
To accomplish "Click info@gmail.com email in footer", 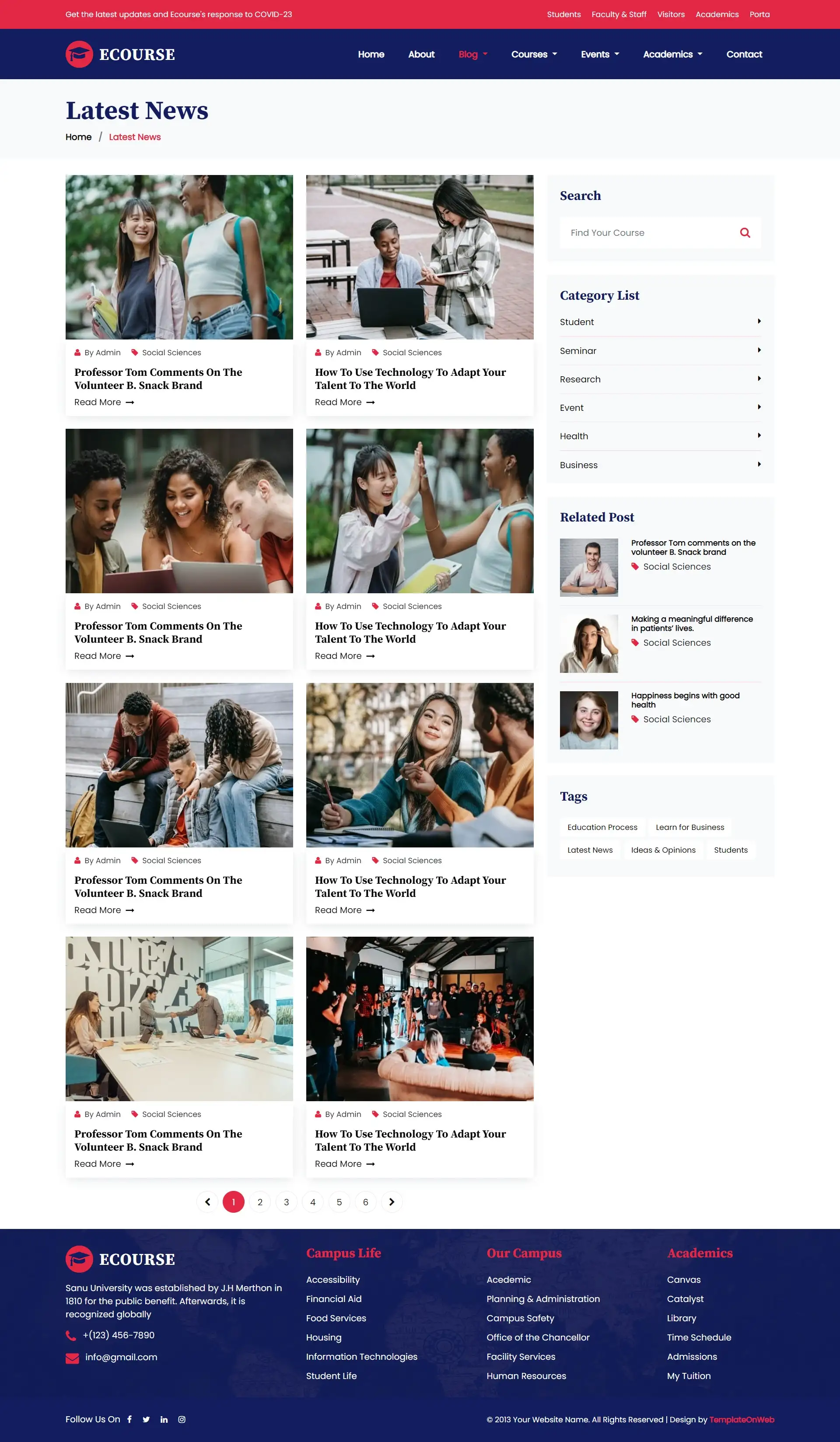I will (x=121, y=1357).
